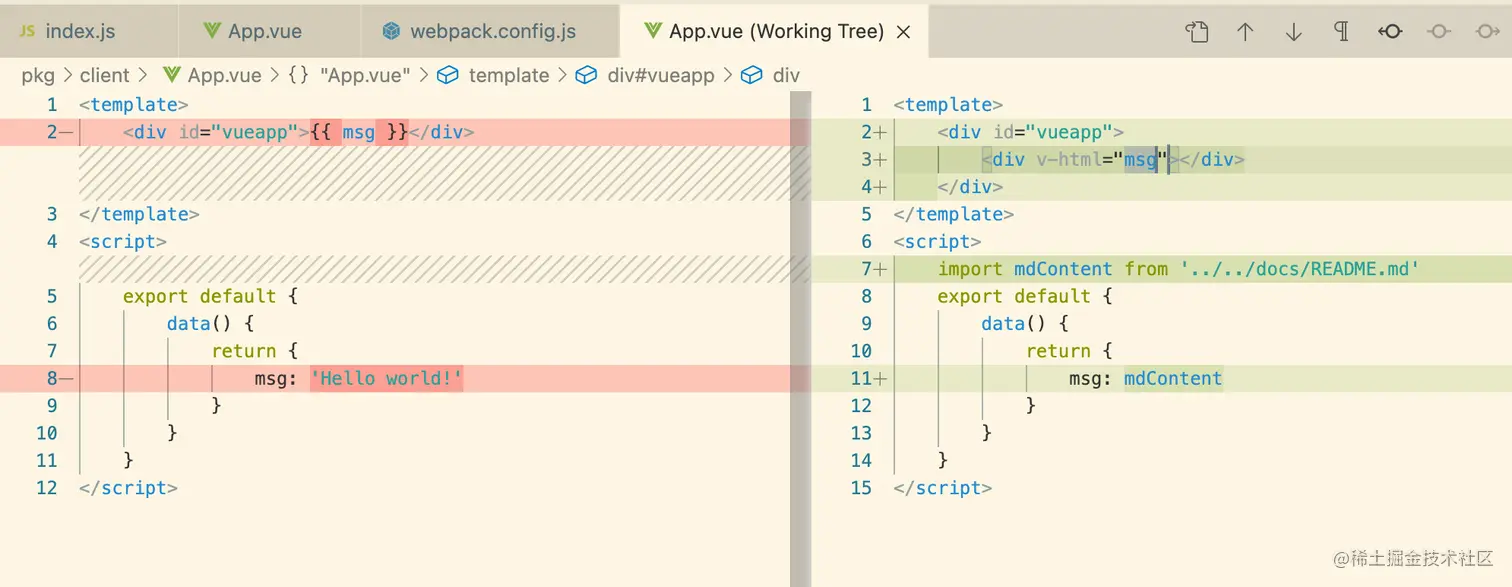This screenshot has height=587, width=1512.
Task: Click the <template> tag in left pane
Action: click(134, 104)
